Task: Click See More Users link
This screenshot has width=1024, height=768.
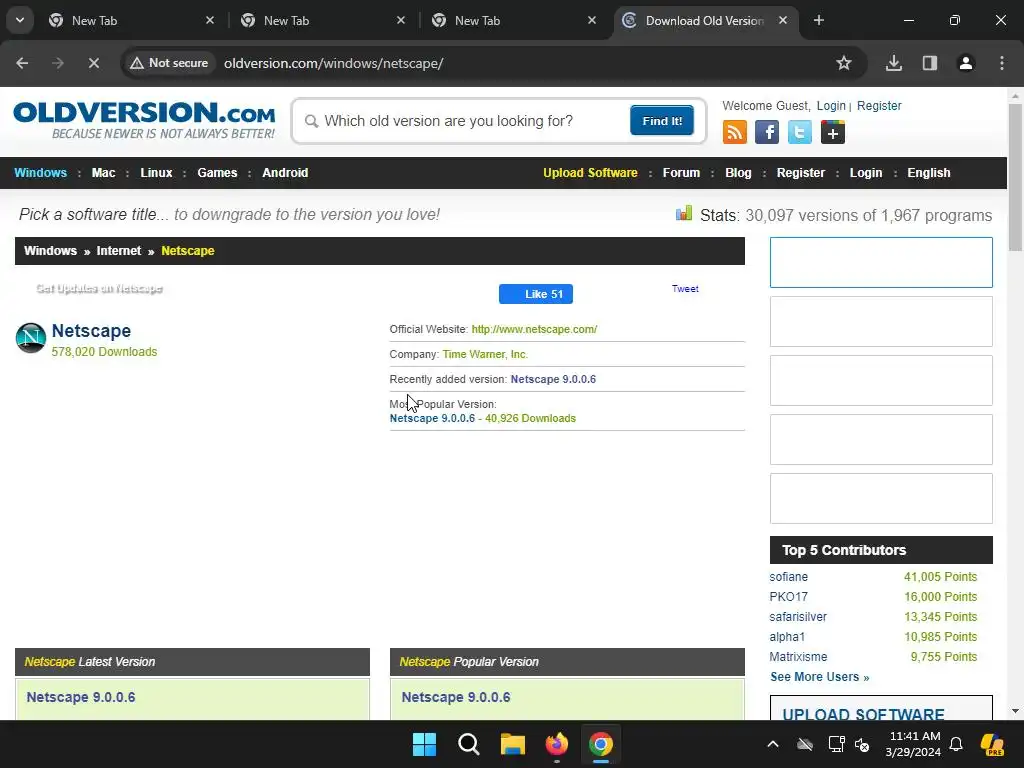Action: pos(820,677)
